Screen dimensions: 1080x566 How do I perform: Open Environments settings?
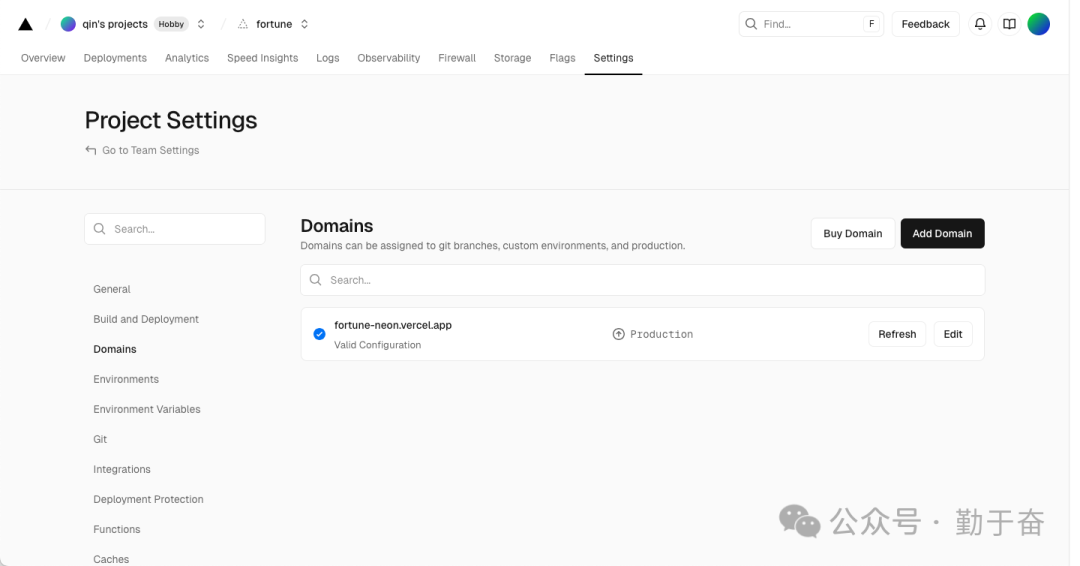pyautogui.click(x=126, y=379)
